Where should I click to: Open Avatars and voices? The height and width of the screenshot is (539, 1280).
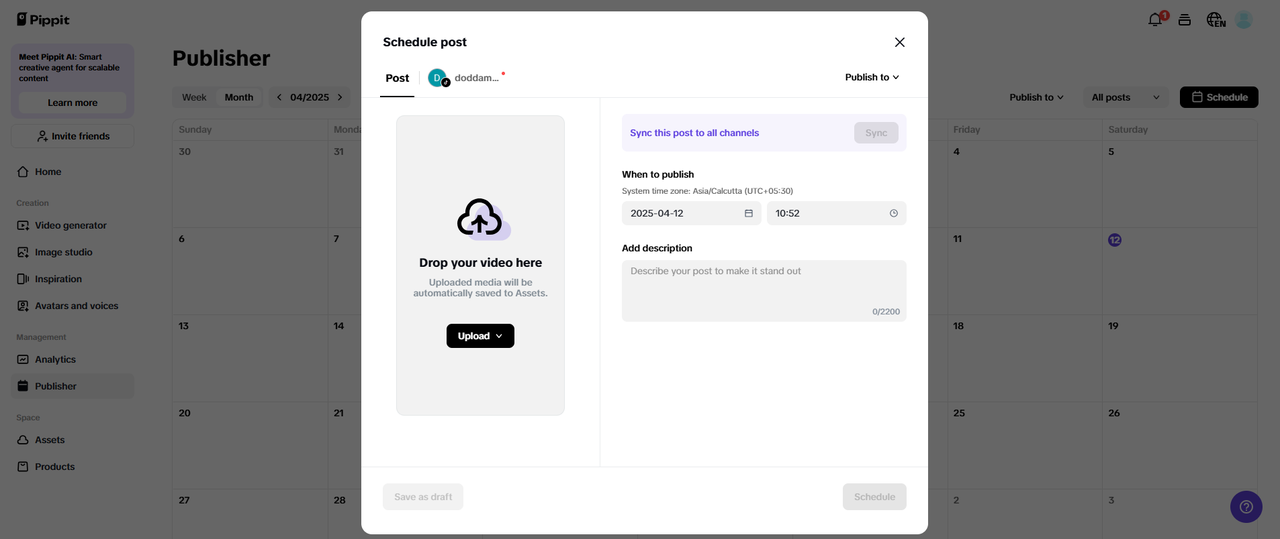pyautogui.click(x=72, y=306)
